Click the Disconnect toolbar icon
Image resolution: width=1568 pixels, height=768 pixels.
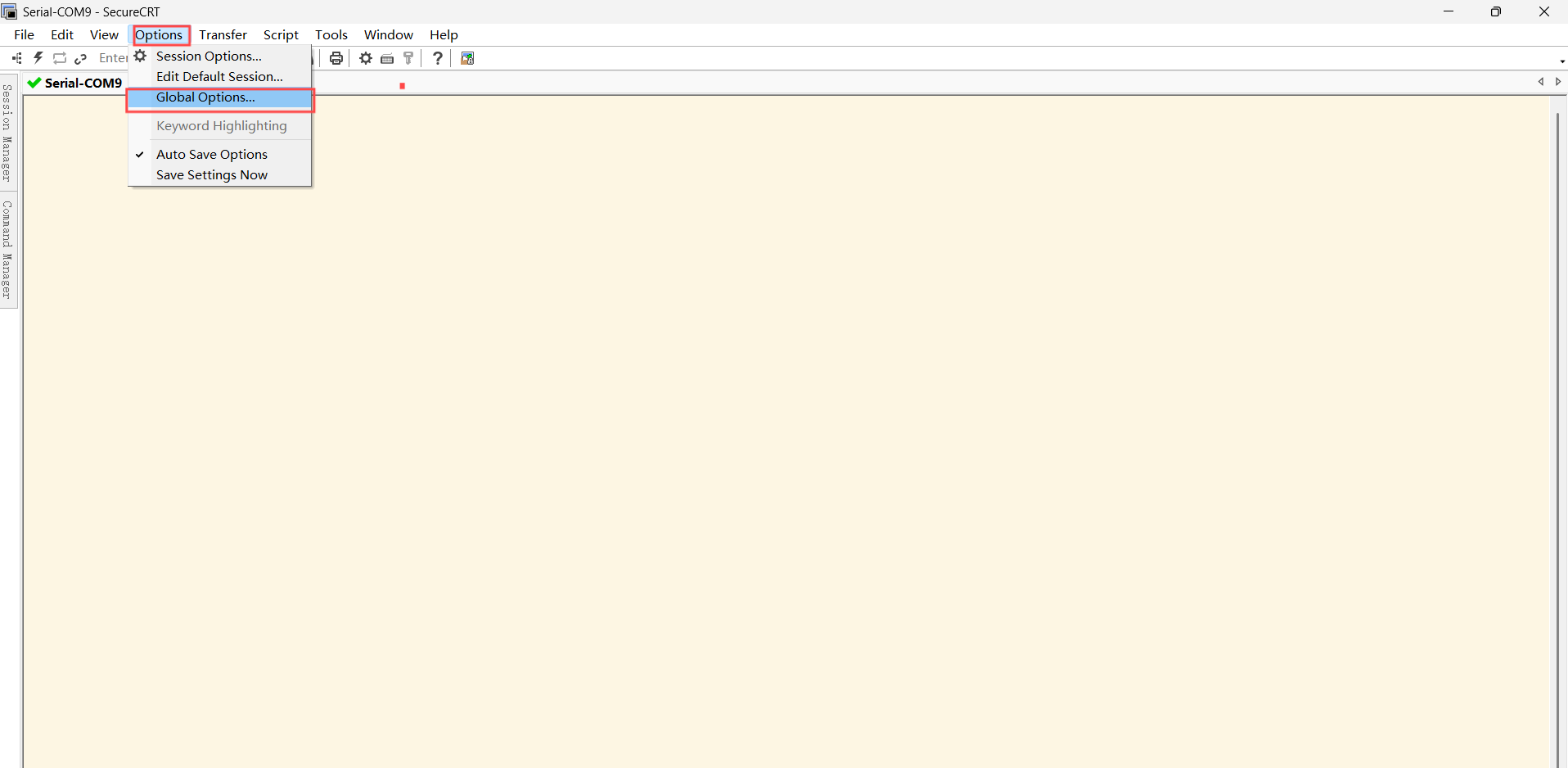[80, 57]
